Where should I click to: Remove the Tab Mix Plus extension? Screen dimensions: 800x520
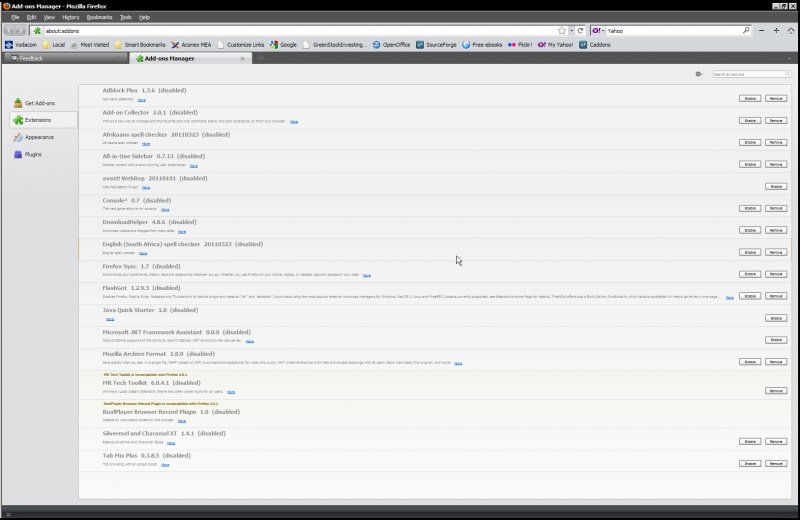tap(776, 463)
